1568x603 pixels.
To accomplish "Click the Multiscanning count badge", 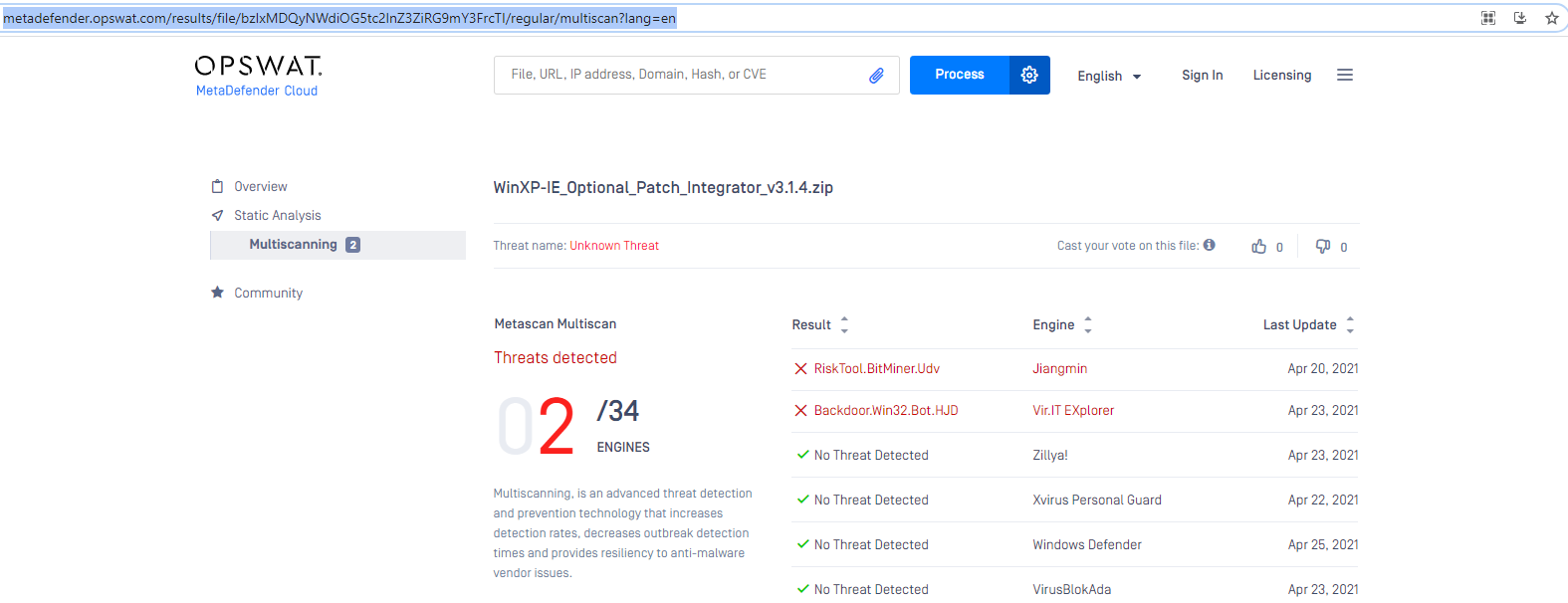I will tap(352, 245).
